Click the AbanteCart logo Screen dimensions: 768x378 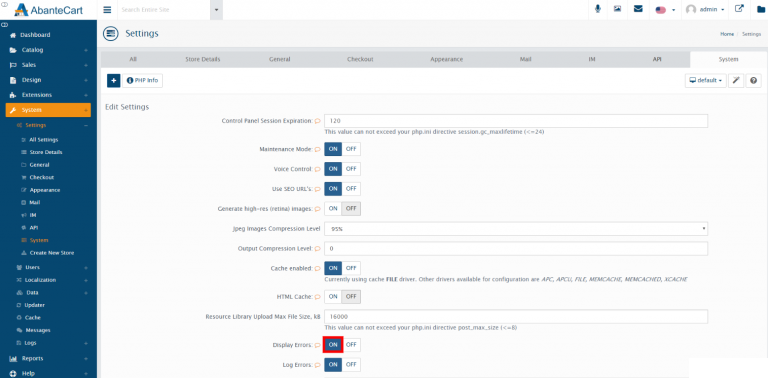pyautogui.click(x=48, y=10)
